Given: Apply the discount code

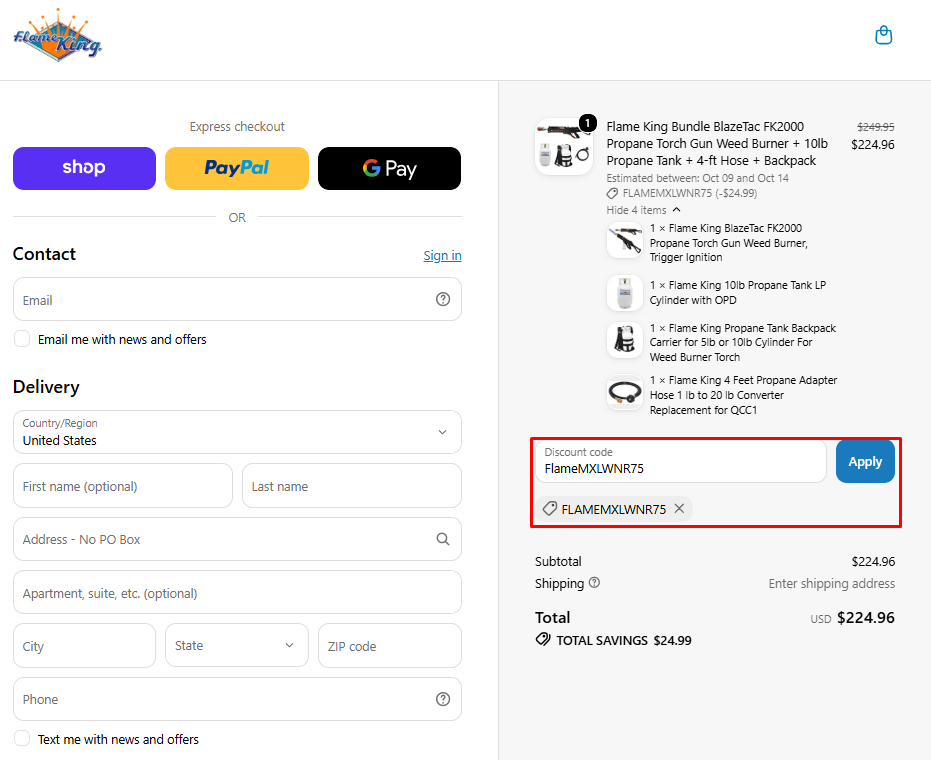Looking at the screenshot, I should (865, 461).
